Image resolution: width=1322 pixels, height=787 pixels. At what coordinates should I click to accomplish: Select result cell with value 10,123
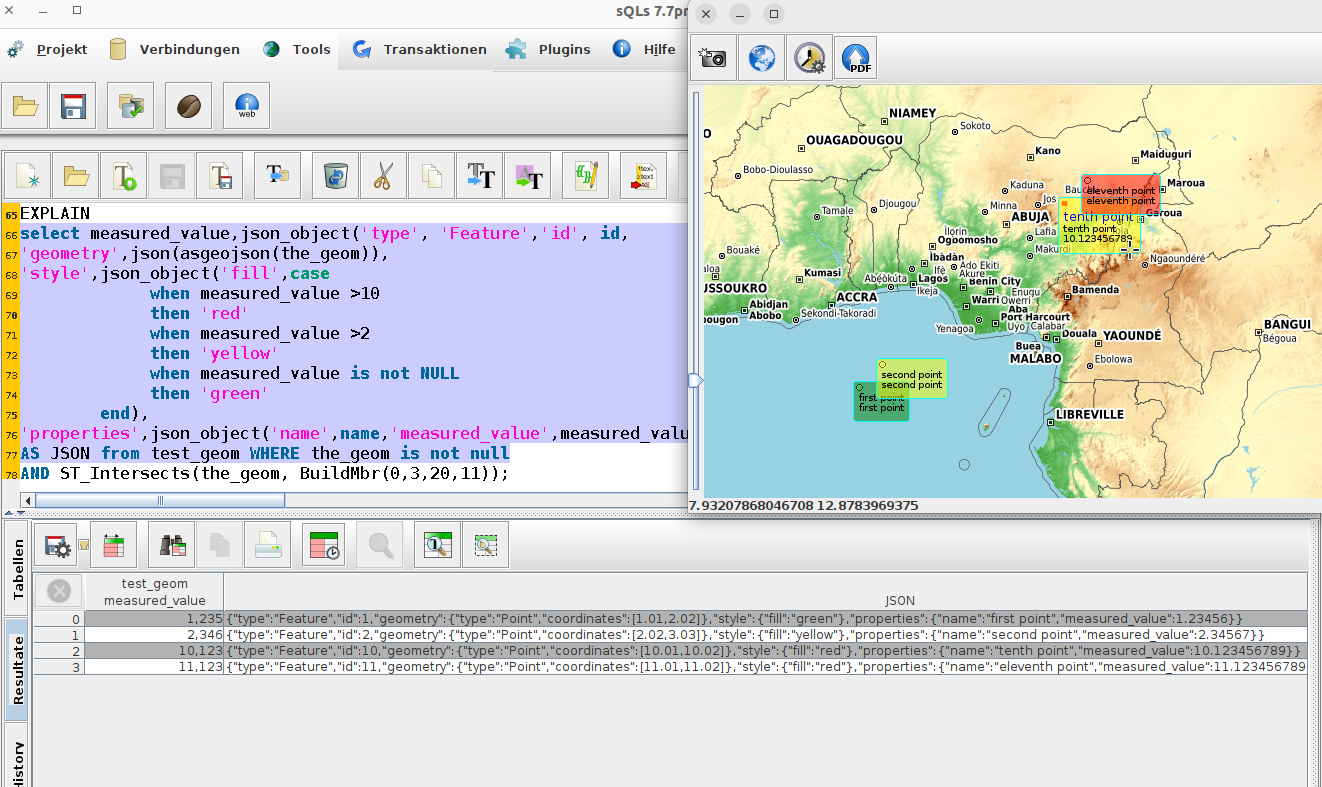[155, 651]
